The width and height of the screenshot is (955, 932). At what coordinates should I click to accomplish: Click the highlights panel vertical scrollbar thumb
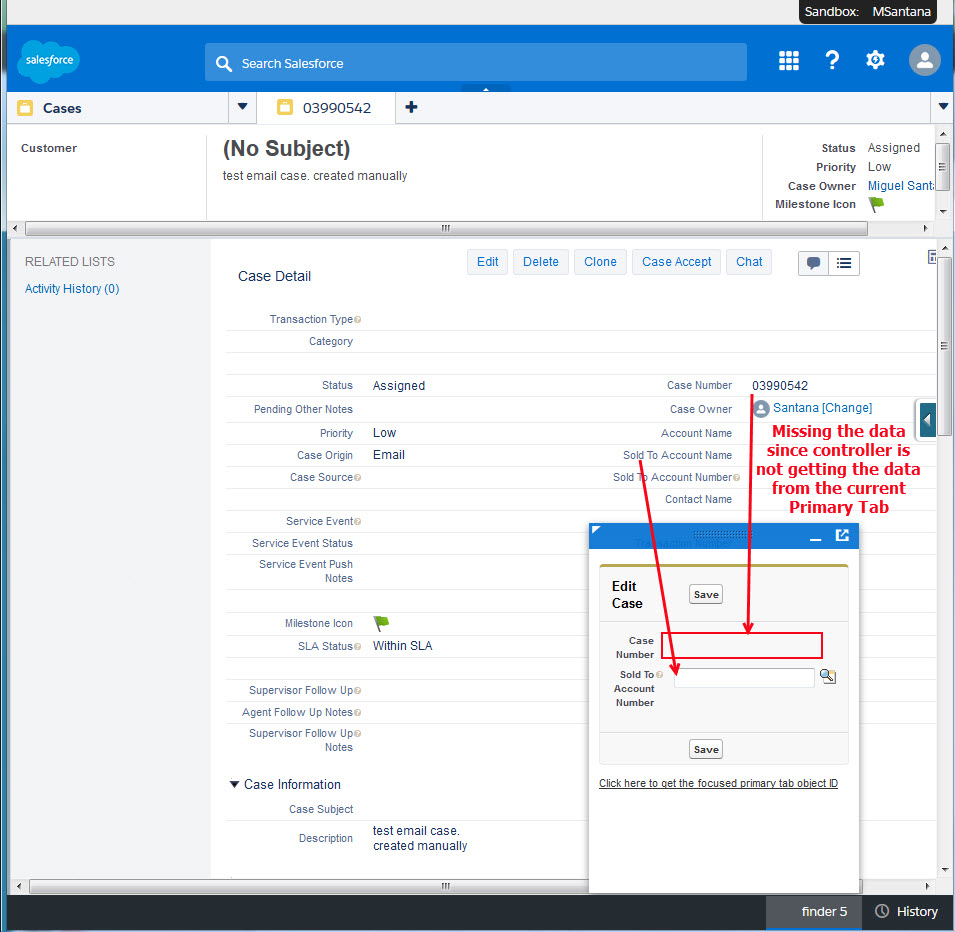pyautogui.click(x=942, y=167)
